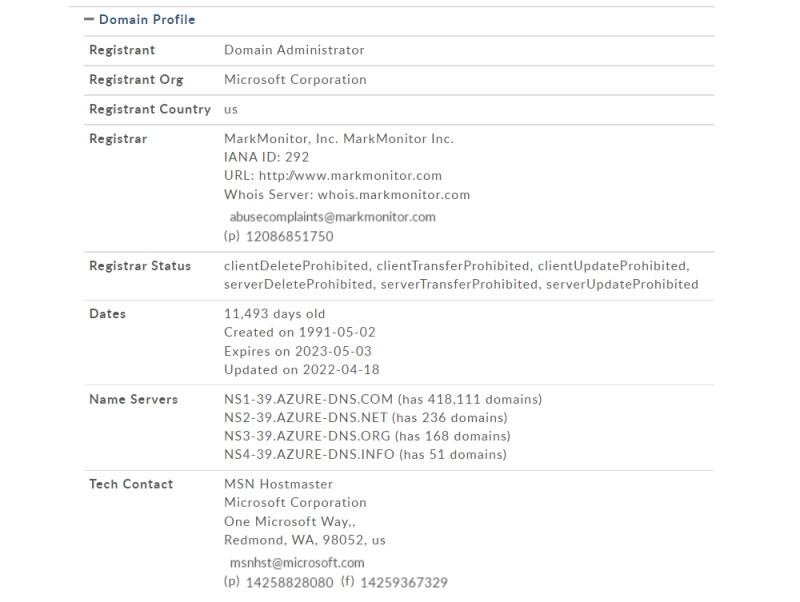Click the Registrant label
The image size is (800, 602).
(x=122, y=50)
